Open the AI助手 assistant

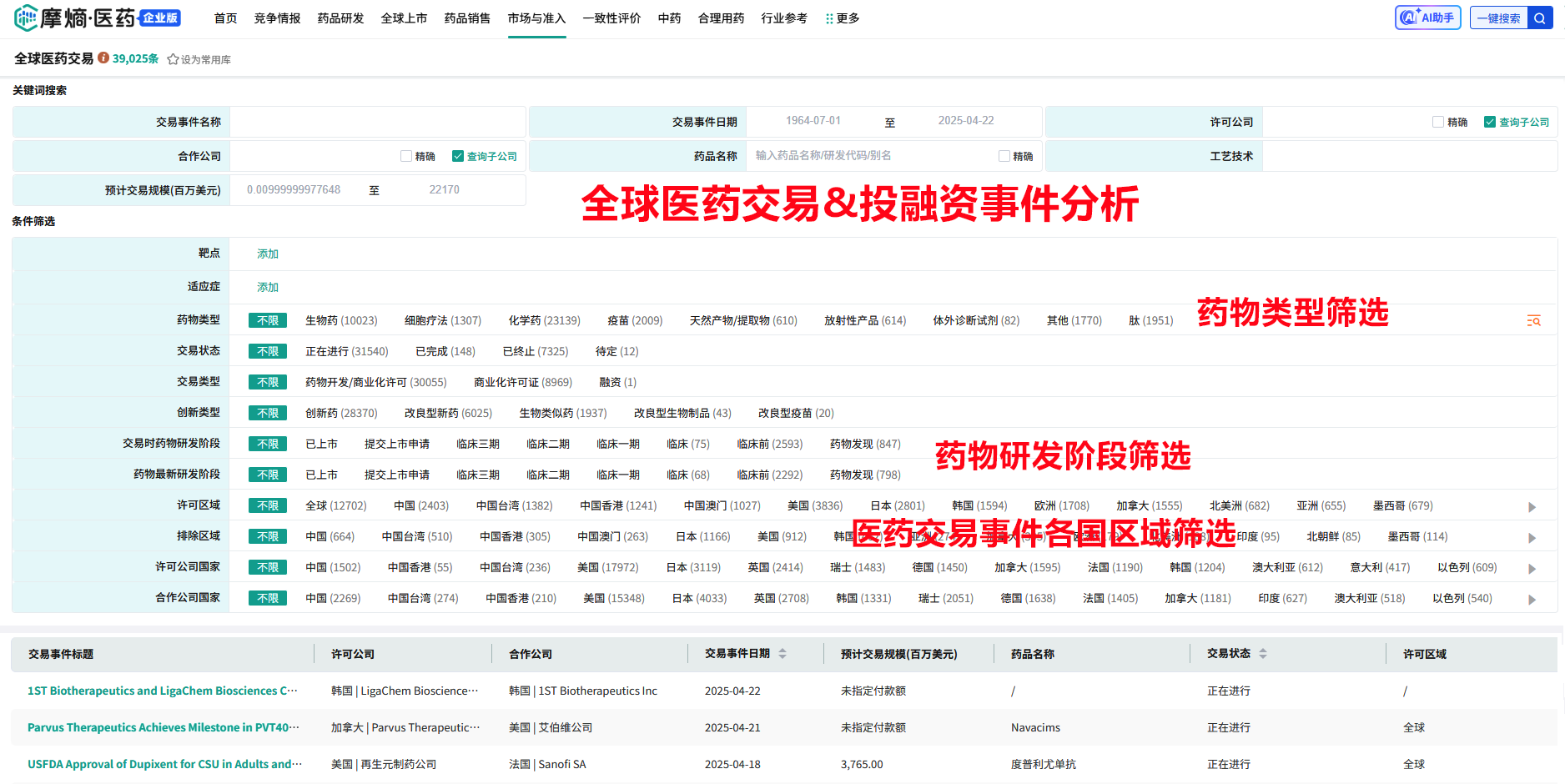[1427, 18]
